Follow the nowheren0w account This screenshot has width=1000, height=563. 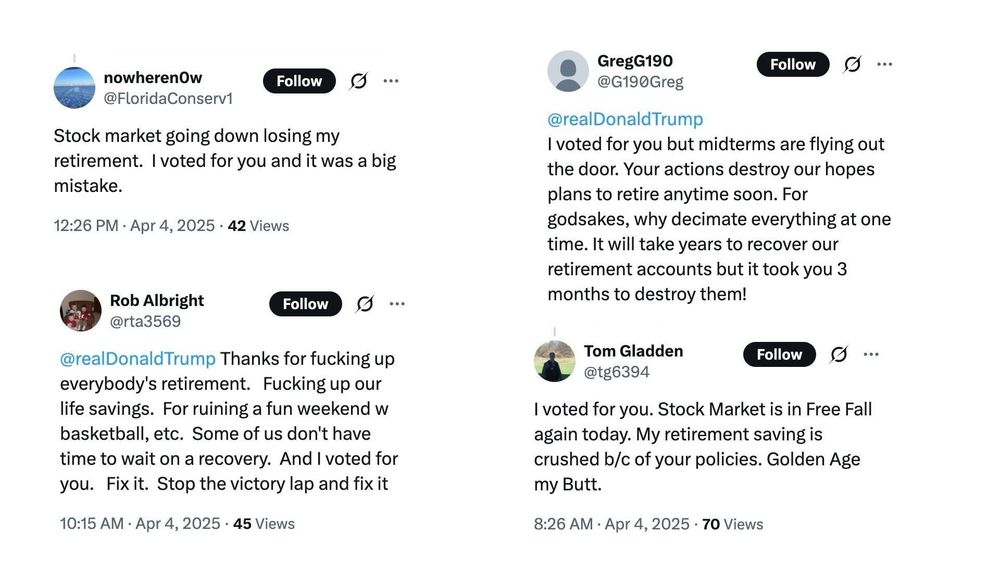299,81
